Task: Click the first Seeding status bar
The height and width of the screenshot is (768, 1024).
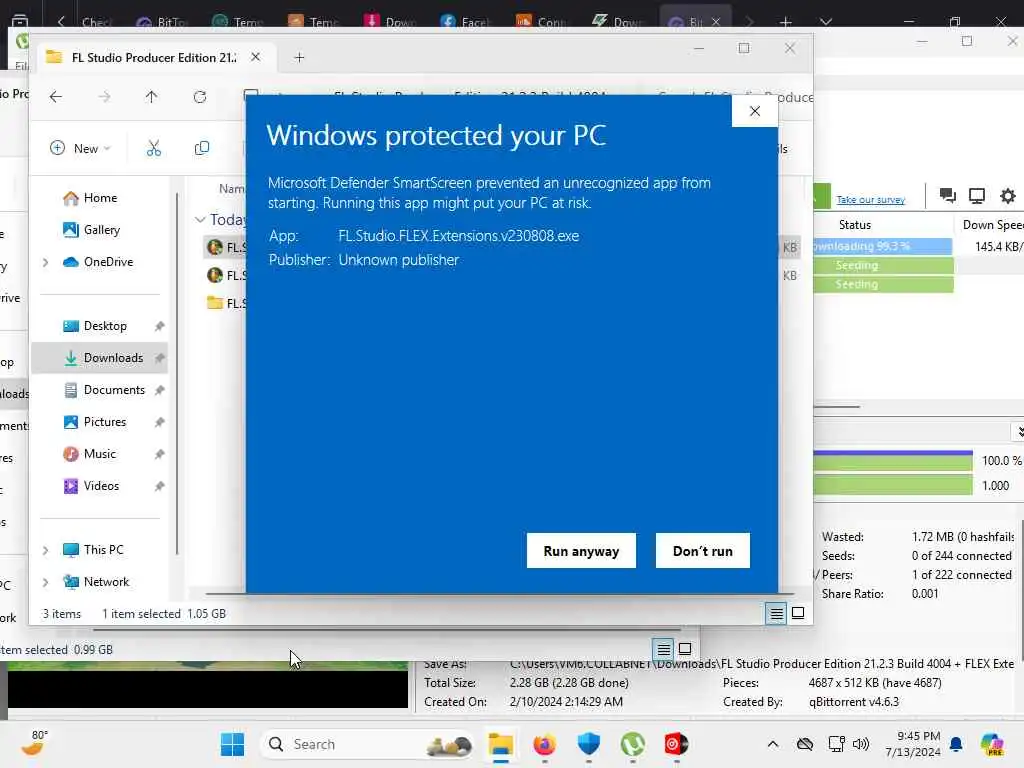Action: pyautogui.click(x=883, y=265)
